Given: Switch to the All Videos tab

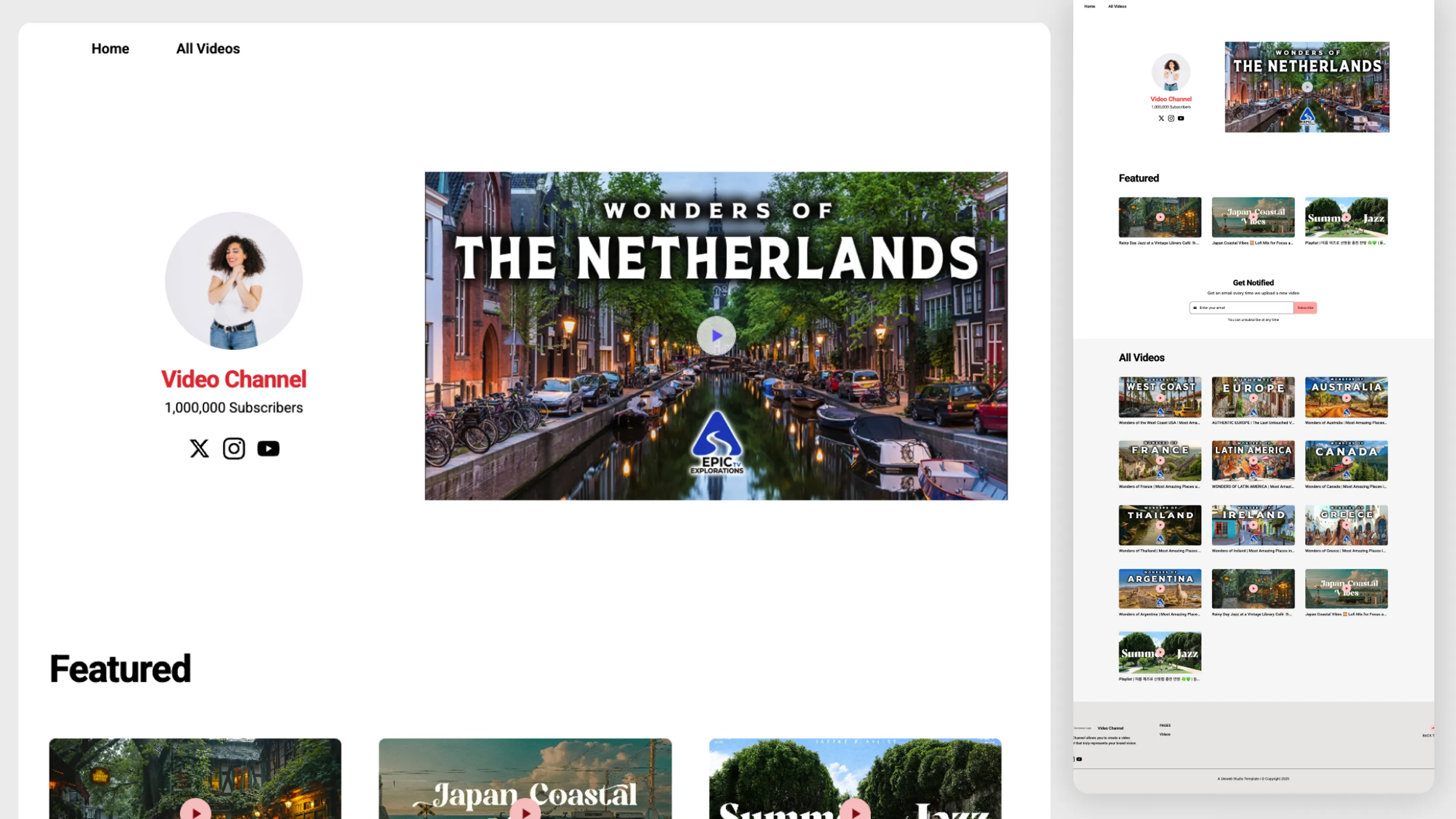Looking at the screenshot, I should coord(207,49).
